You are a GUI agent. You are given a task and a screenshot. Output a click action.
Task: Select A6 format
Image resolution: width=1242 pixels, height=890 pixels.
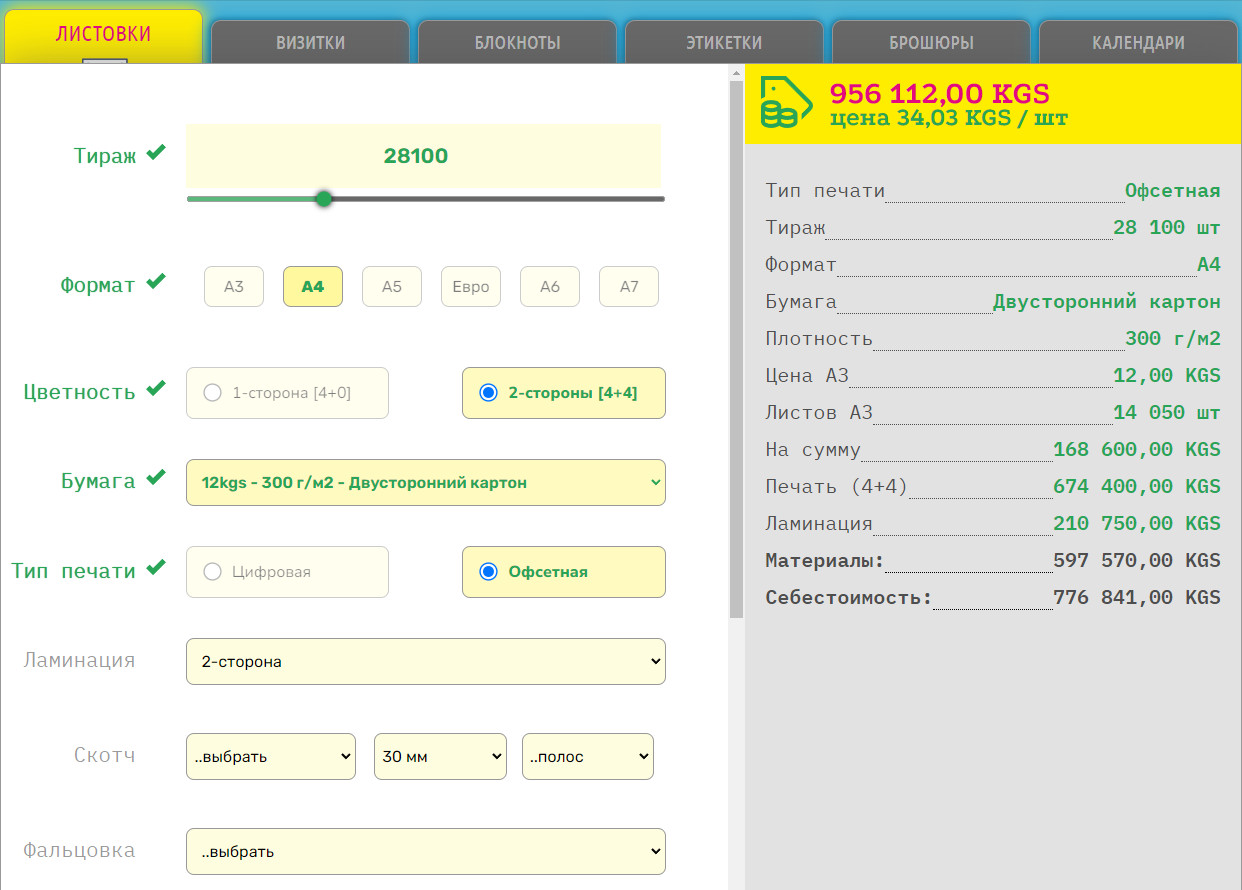click(x=550, y=287)
